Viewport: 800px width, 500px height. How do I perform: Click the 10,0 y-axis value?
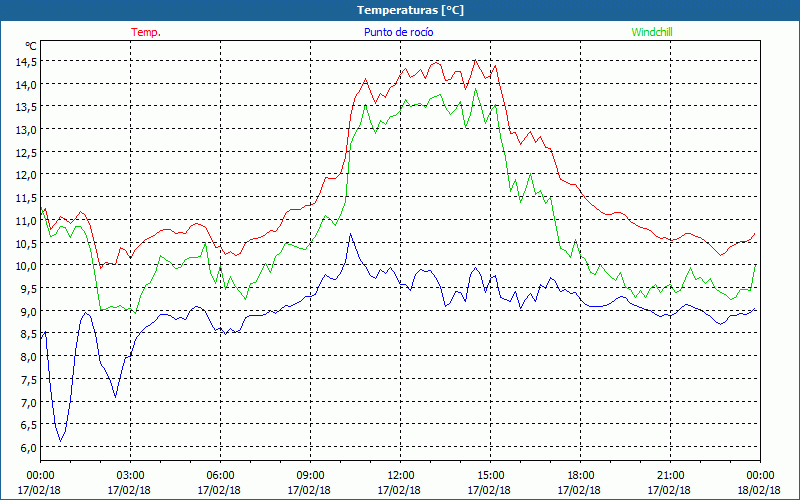pos(27,266)
